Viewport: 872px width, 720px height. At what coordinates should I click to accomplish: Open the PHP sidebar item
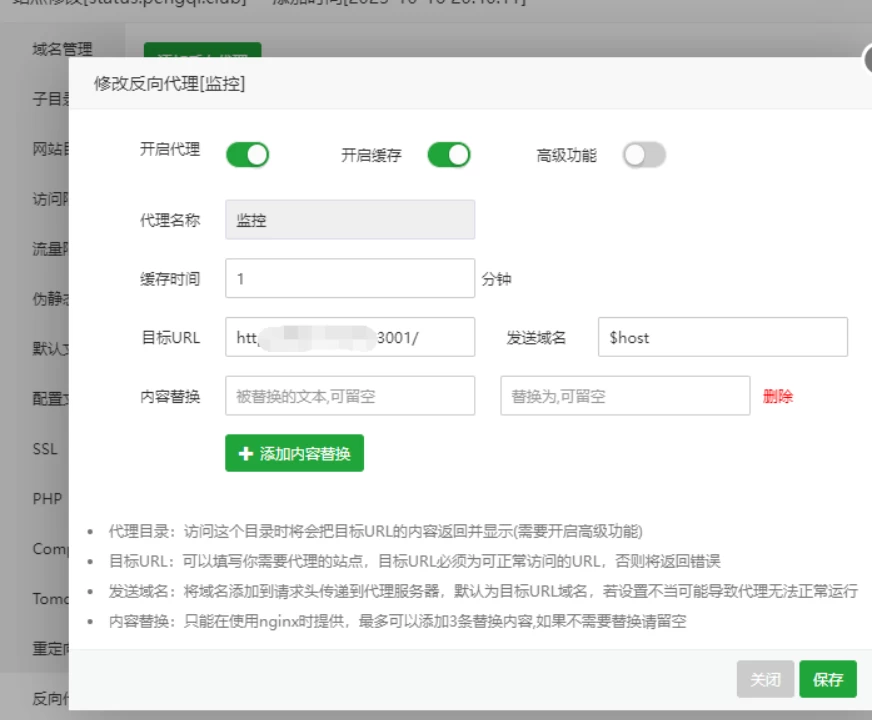[47, 499]
